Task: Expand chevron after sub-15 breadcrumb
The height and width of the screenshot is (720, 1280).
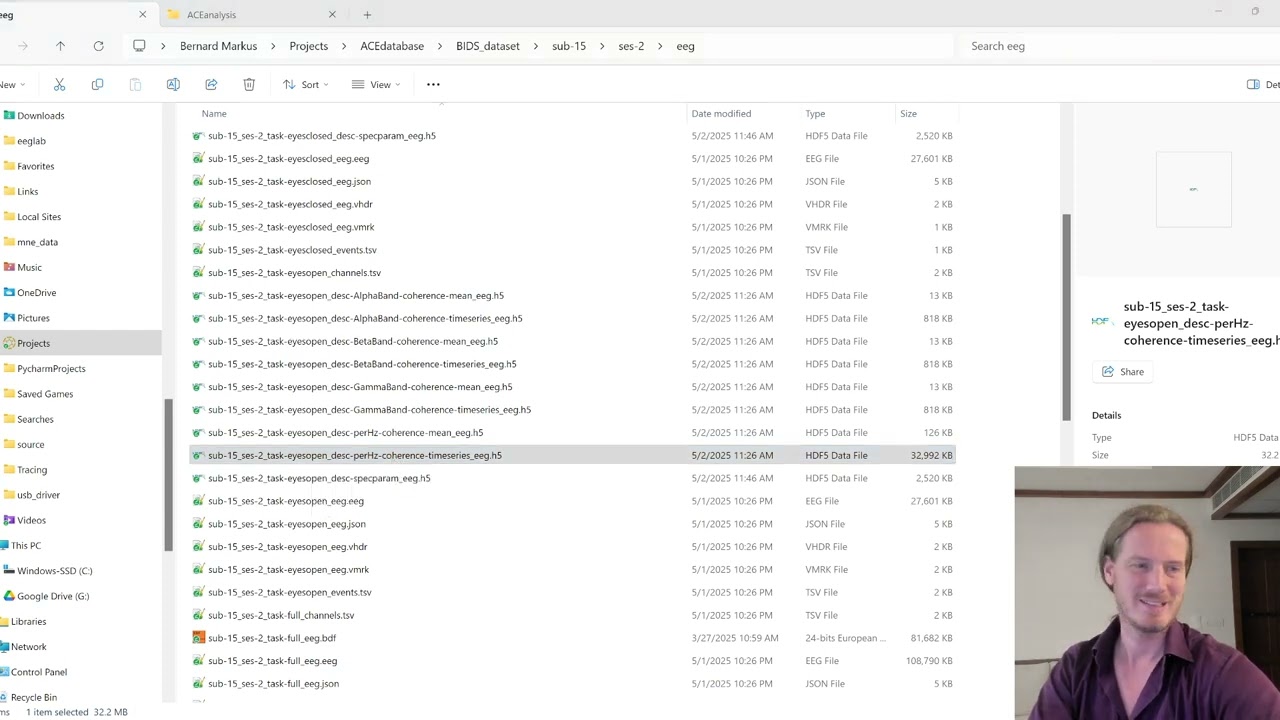Action: (x=602, y=46)
